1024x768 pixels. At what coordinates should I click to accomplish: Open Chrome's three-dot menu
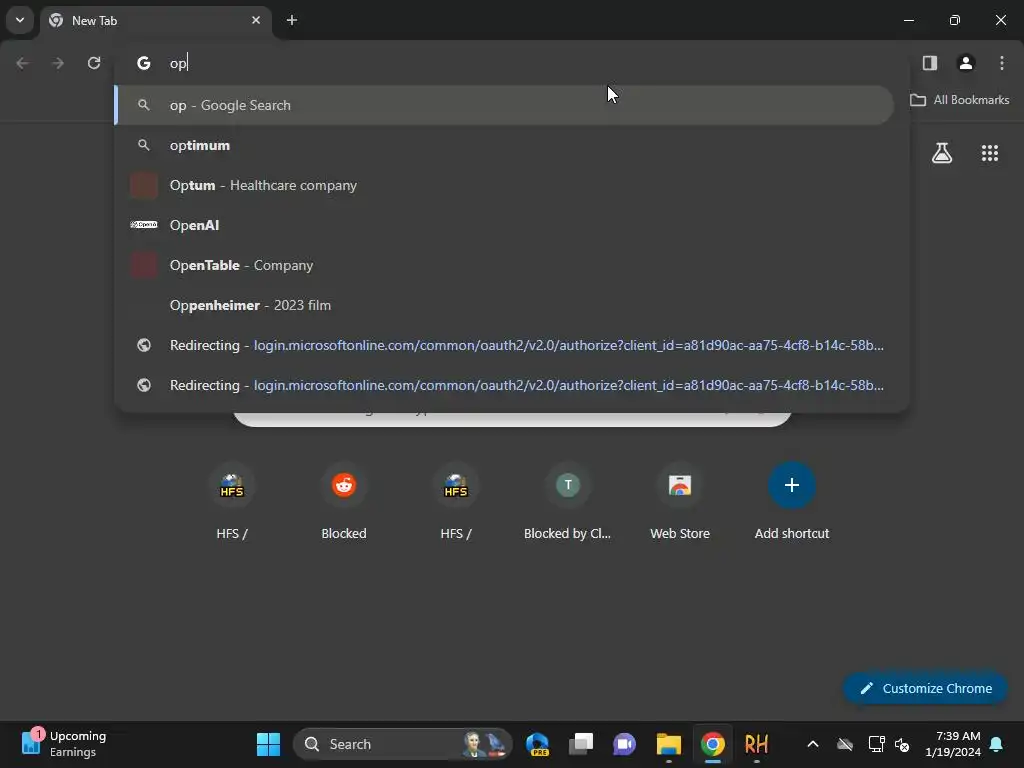click(1002, 63)
